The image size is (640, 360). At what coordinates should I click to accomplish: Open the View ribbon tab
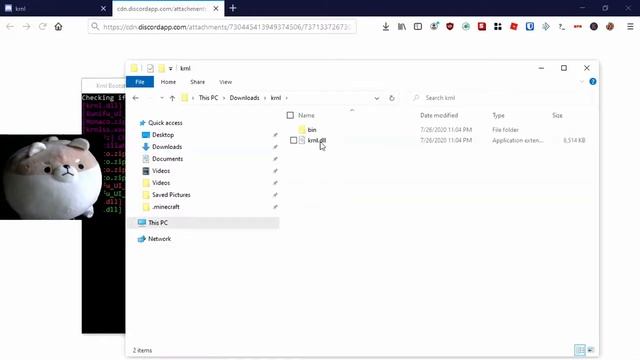point(225,82)
